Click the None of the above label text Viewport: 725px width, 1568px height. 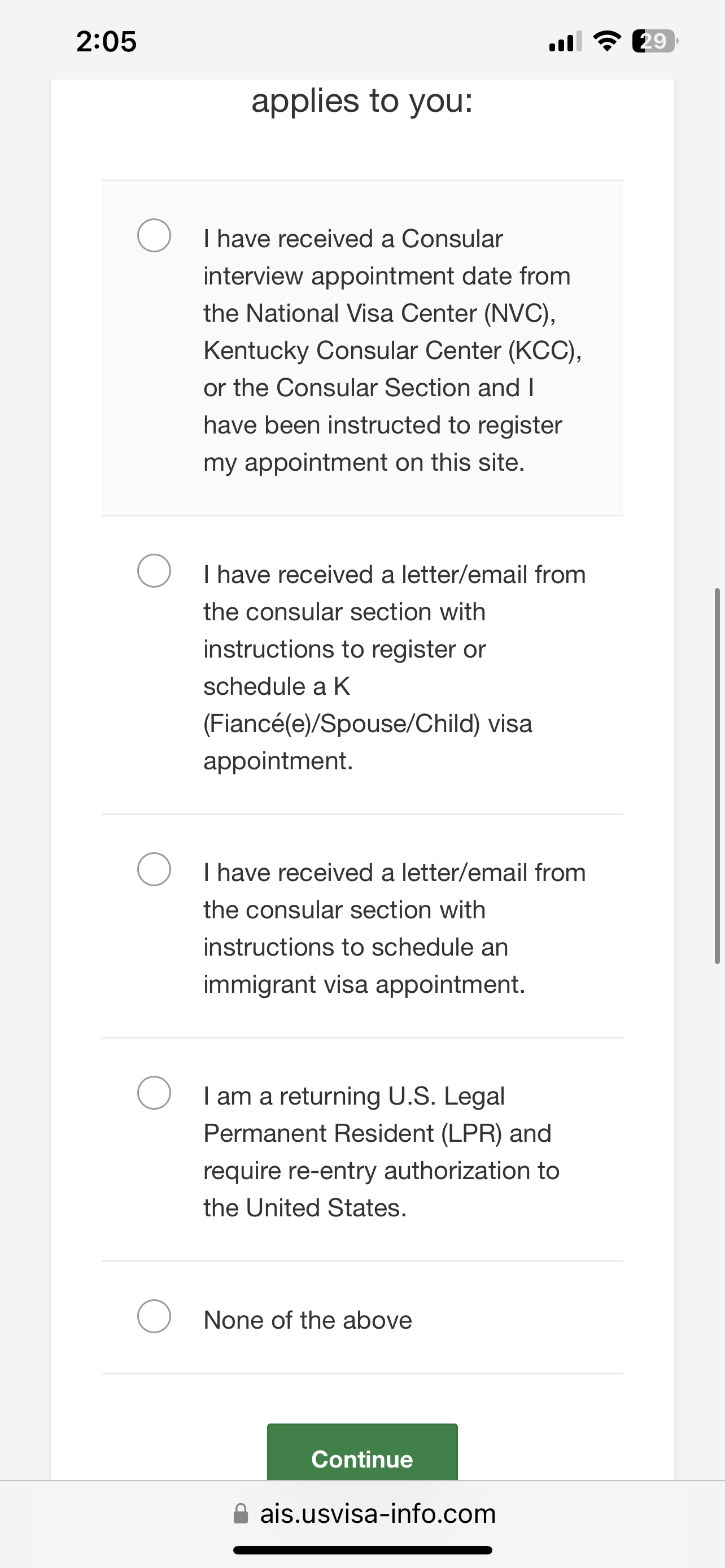coord(308,1320)
